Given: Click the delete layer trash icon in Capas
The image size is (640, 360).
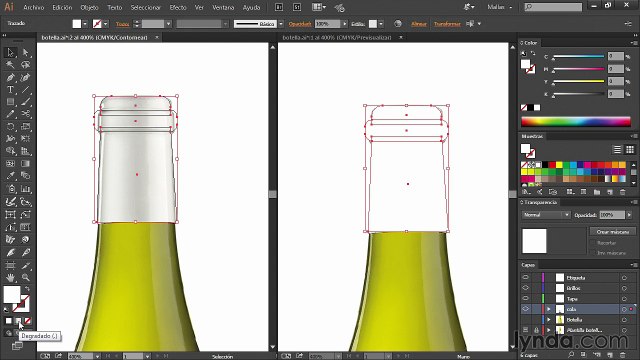Looking at the screenshot, I should pyautogui.click(x=623, y=355).
